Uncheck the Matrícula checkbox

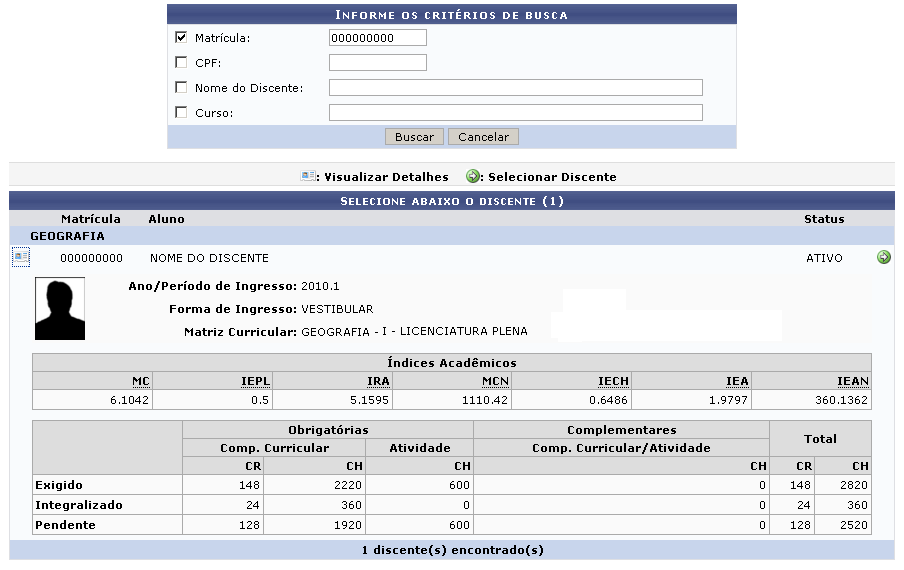(x=181, y=37)
